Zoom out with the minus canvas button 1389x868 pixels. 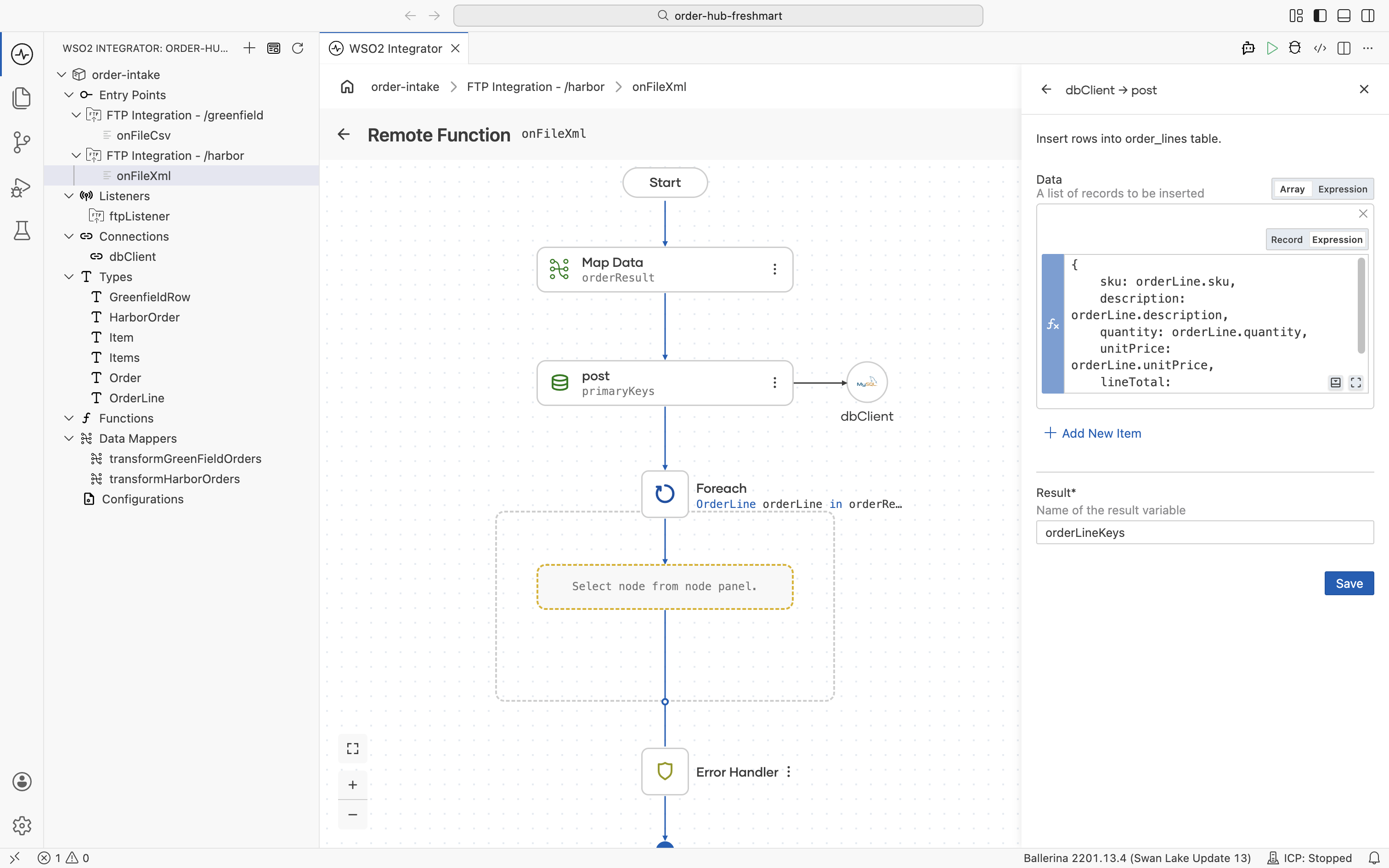tap(352, 815)
